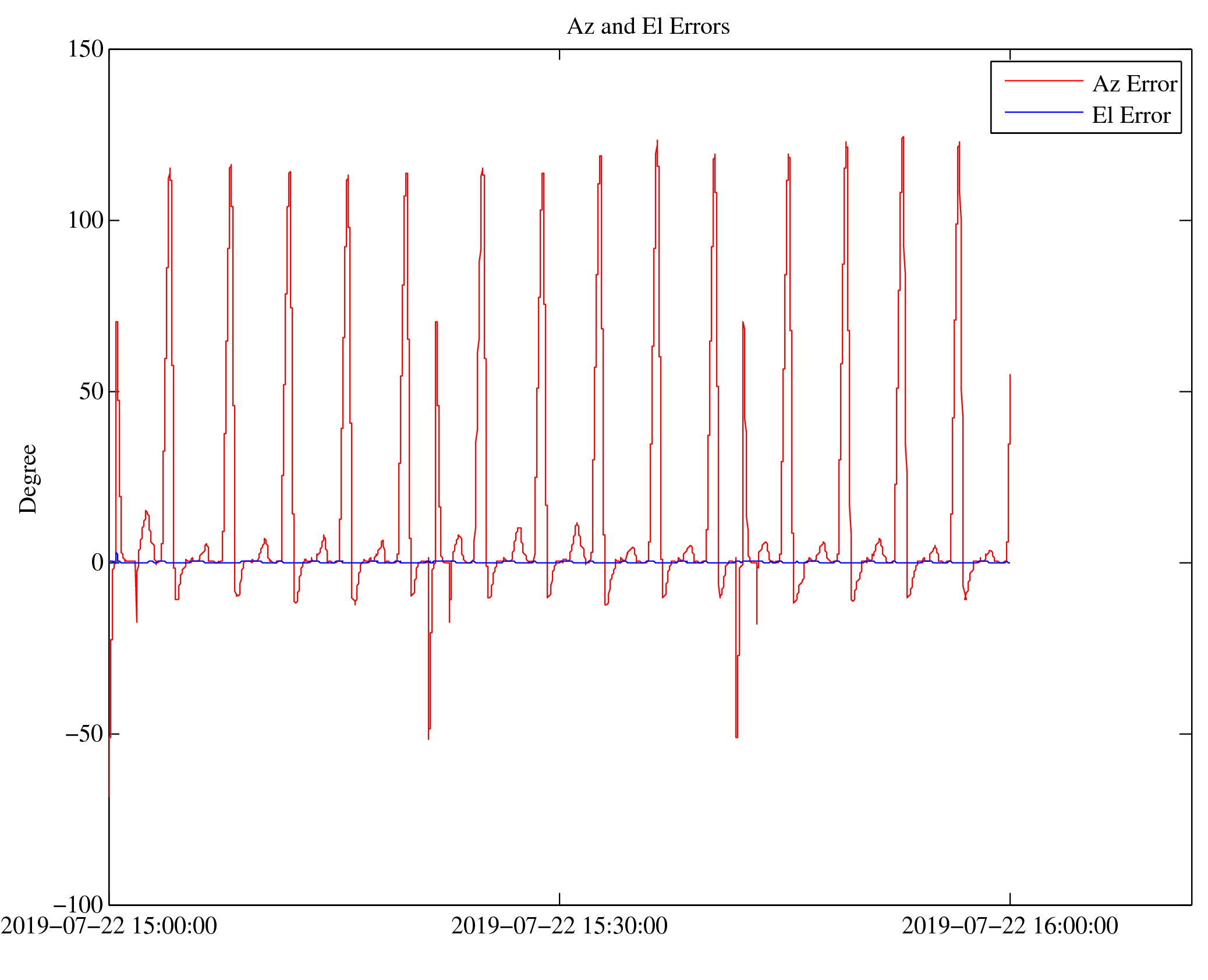The image size is (1208, 980).
Task: Click the '2019-07-22 15:00:00' x-axis label
Action: [109, 926]
